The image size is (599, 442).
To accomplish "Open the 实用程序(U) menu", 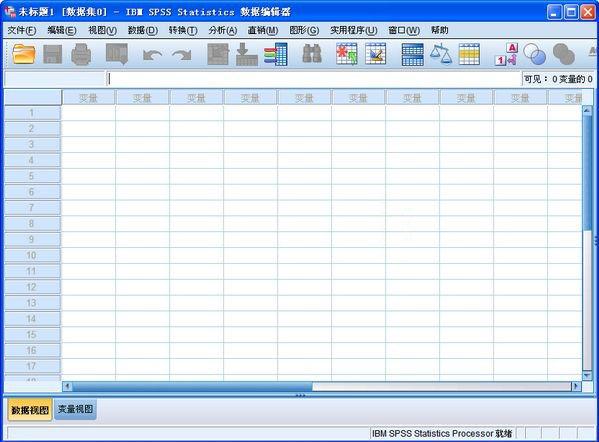I will (x=354, y=30).
